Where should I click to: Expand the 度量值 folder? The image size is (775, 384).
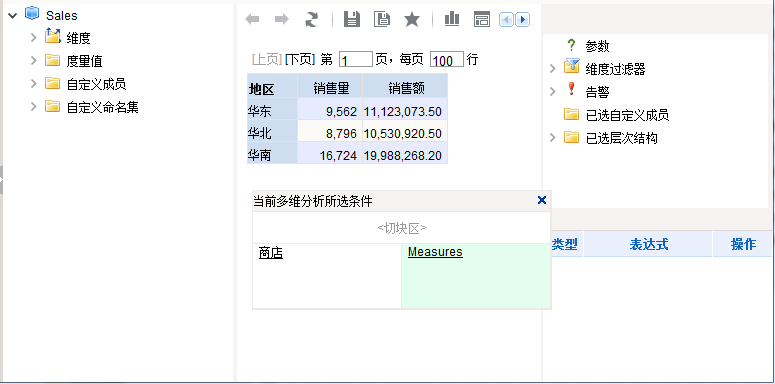point(33,60)
